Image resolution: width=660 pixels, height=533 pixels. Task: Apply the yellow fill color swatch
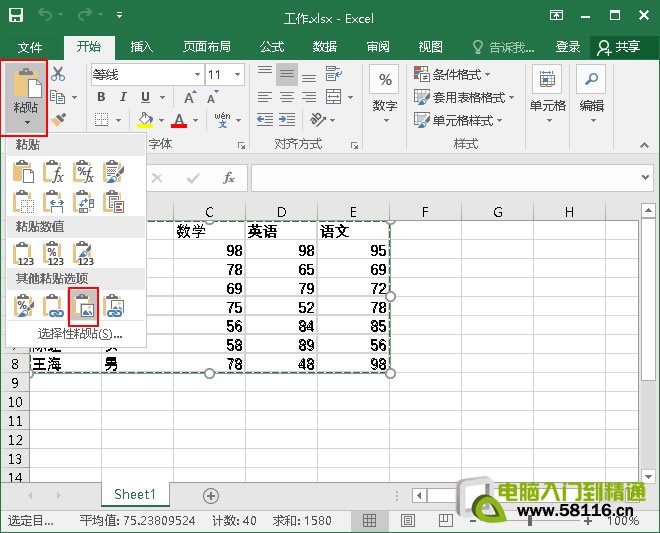[x=146, y=120]
